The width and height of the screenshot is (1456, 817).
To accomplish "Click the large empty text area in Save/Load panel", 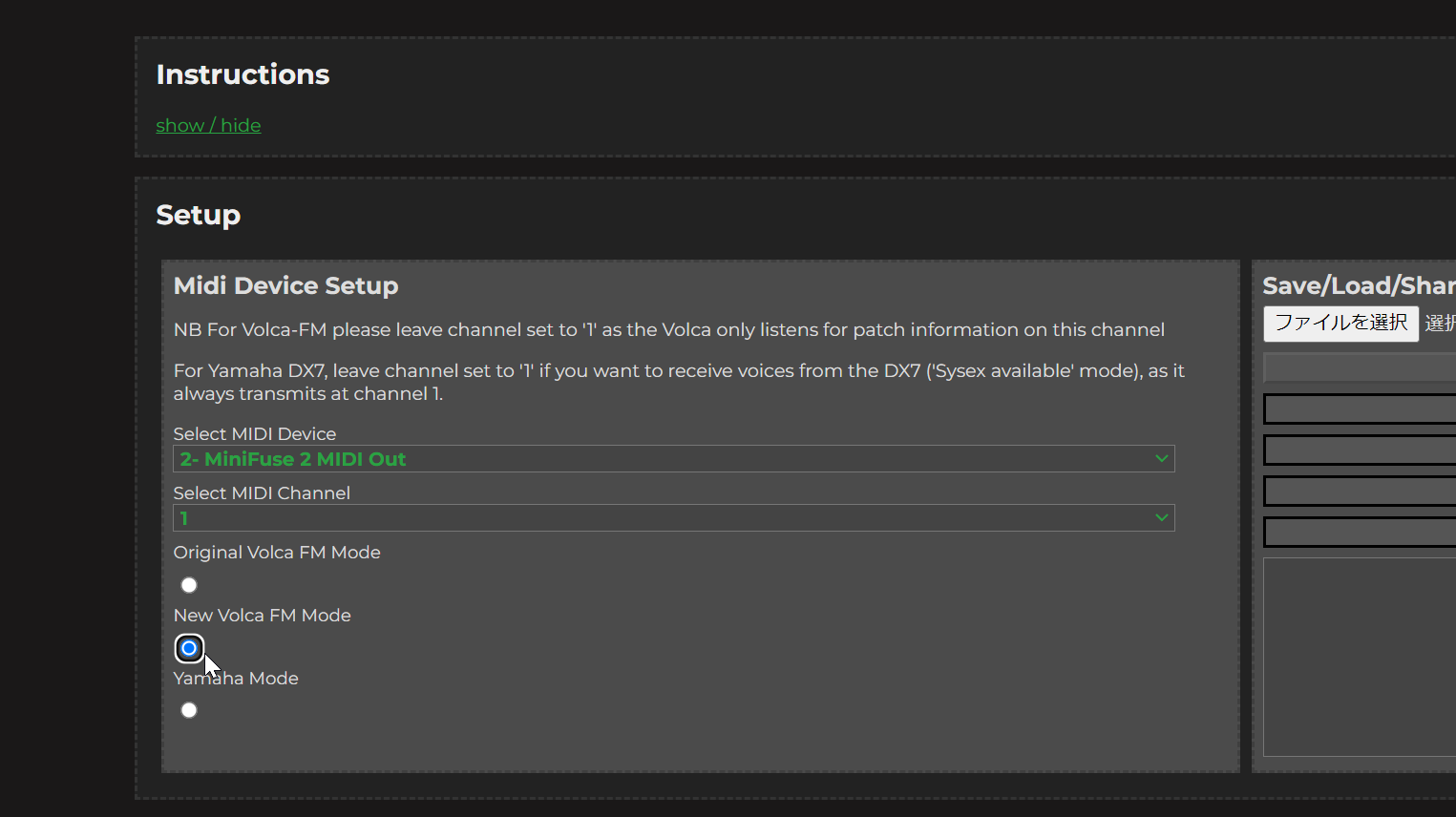I will pos(1360,657).
